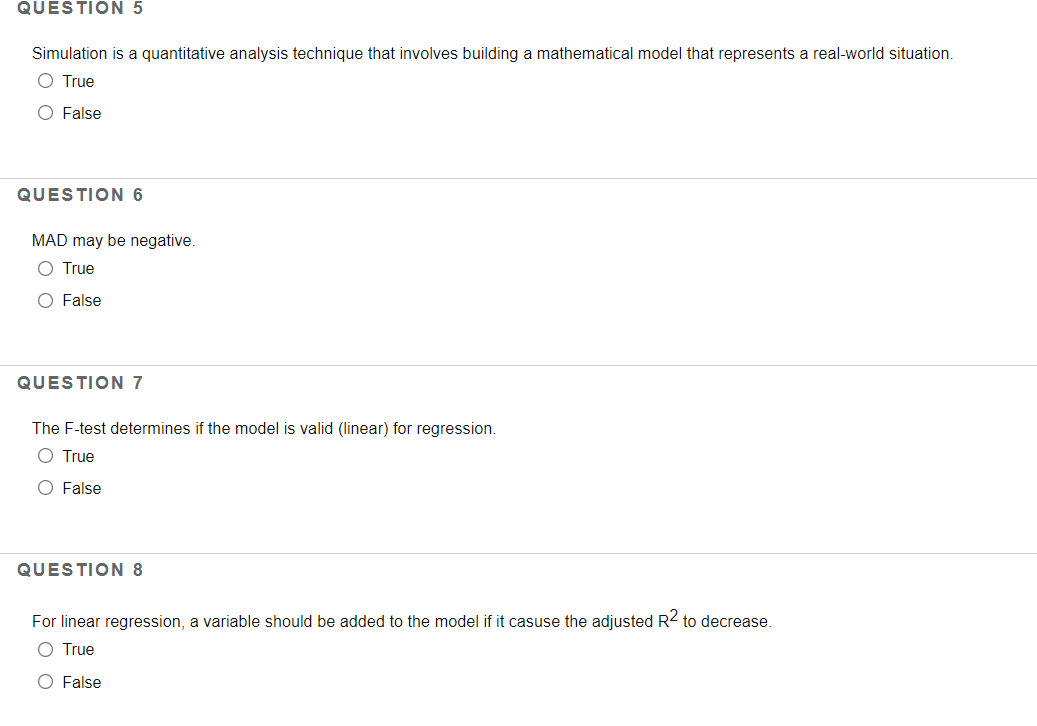The height and width of the screenshot is (726, 1037).
Task: Click the QUESTION 7 heading
Action: pos(79,382)
